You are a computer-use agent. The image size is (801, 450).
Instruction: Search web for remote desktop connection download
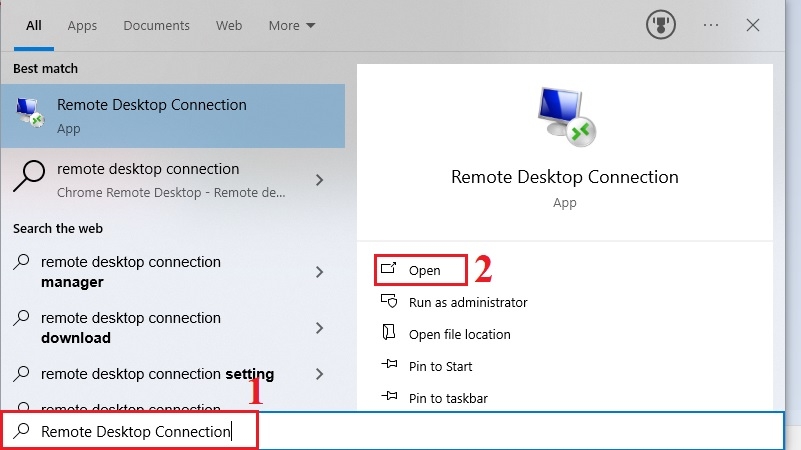(131, 327)
